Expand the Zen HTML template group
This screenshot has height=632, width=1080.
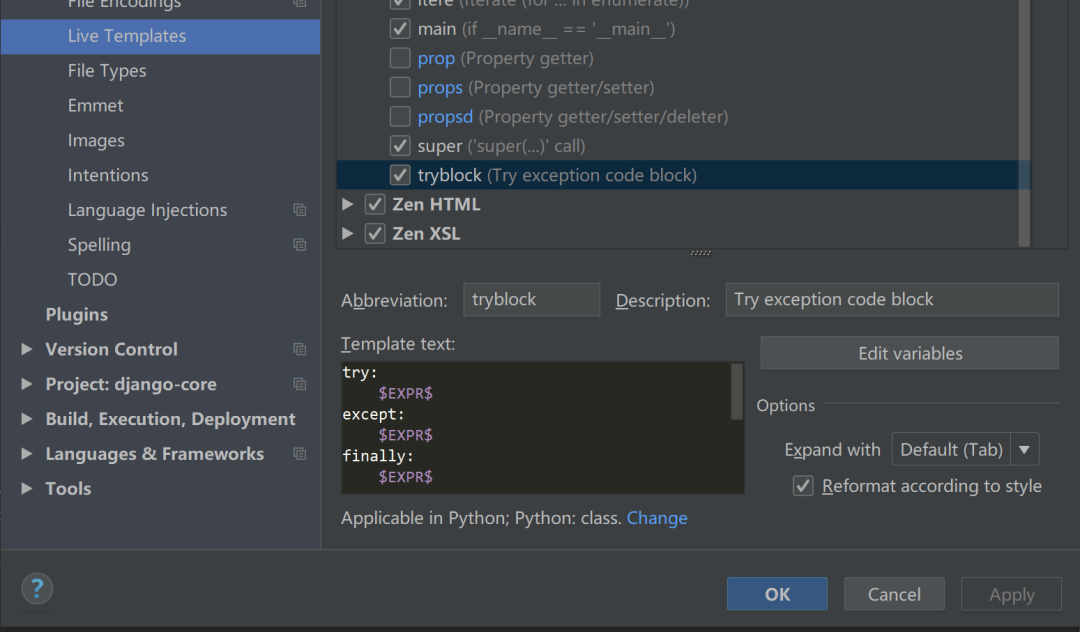348,205
